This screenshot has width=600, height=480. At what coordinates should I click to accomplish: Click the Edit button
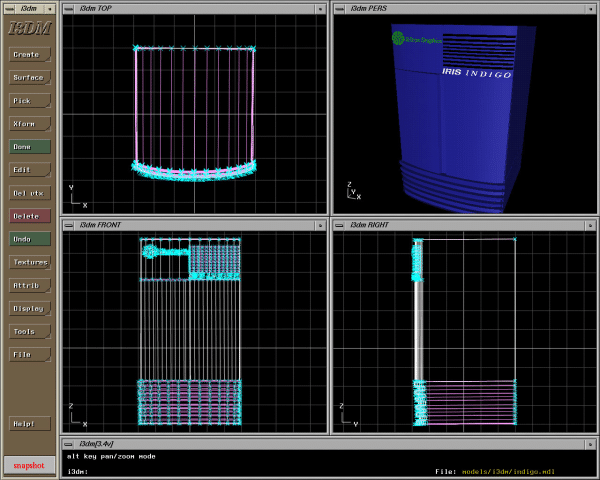point(29,169)
